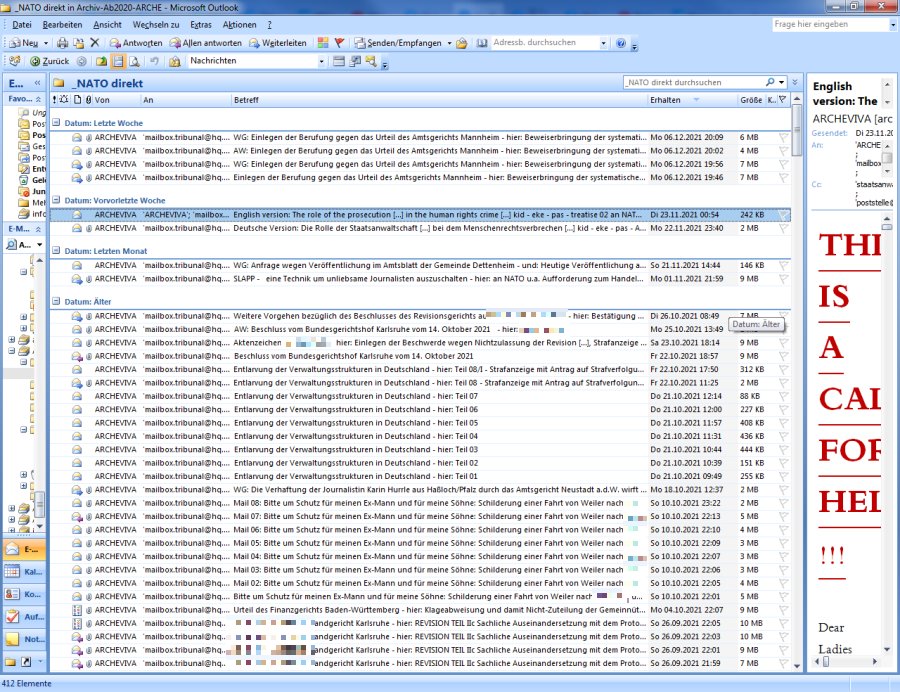
Task: Click the Send/Receive folder icon after Senden/Empfangen
Action: point(461,43)
